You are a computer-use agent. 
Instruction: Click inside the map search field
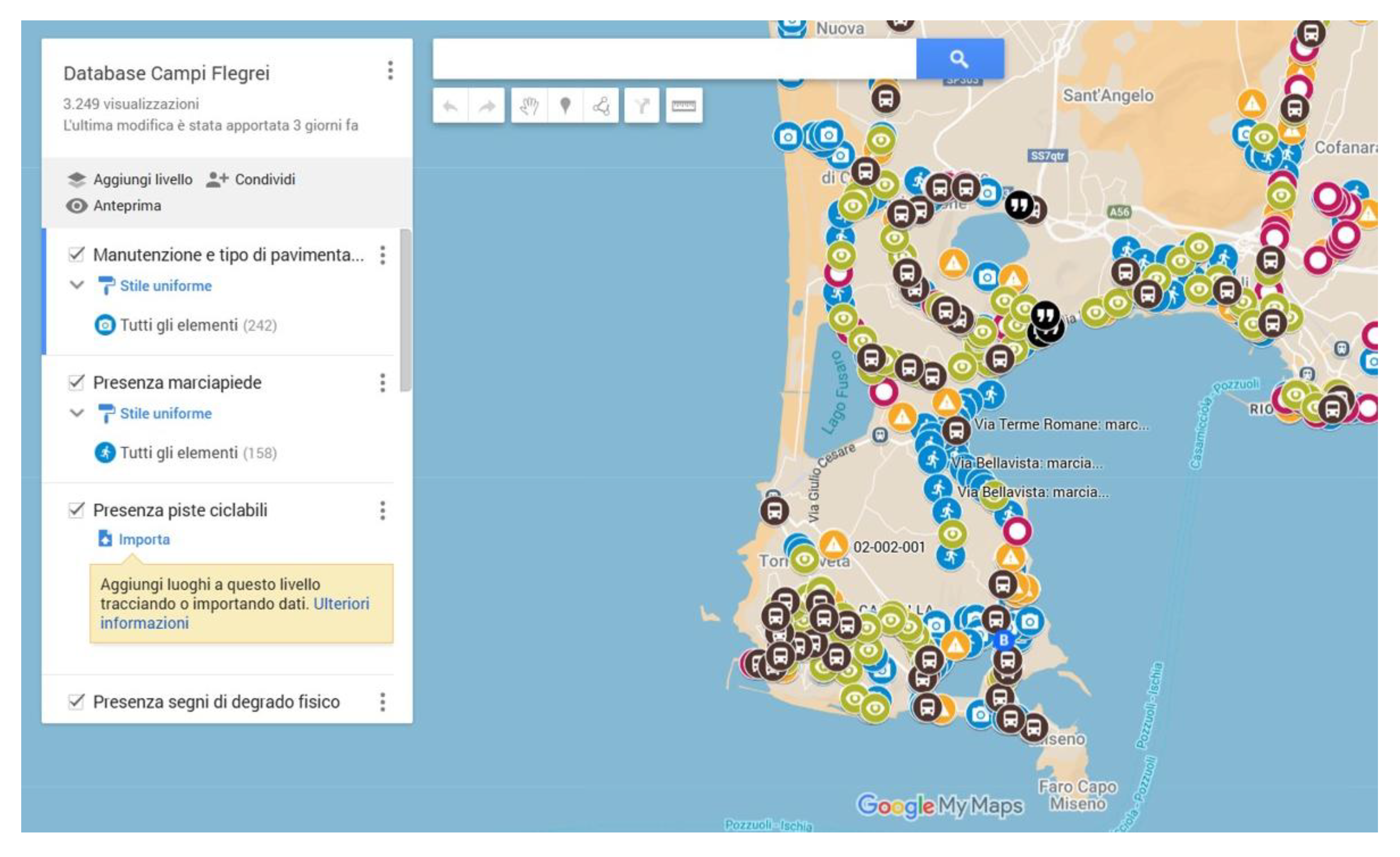point(673,59)
